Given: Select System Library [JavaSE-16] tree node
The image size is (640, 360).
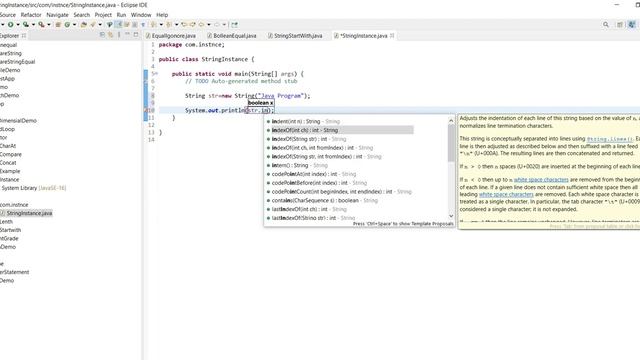Looking at the screenshot, I should (33, 188).
